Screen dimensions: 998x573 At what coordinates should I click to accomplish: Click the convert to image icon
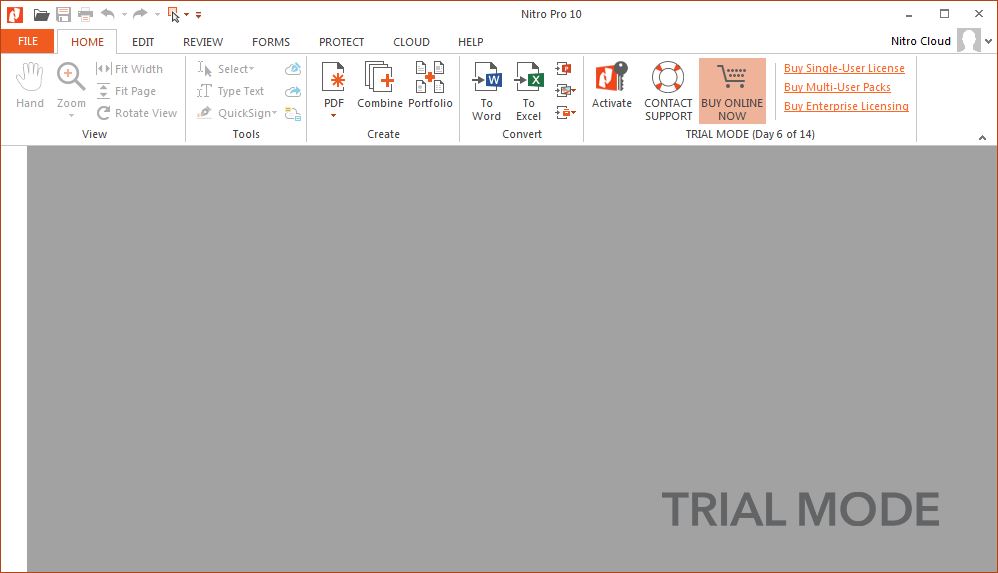(563, 90)
